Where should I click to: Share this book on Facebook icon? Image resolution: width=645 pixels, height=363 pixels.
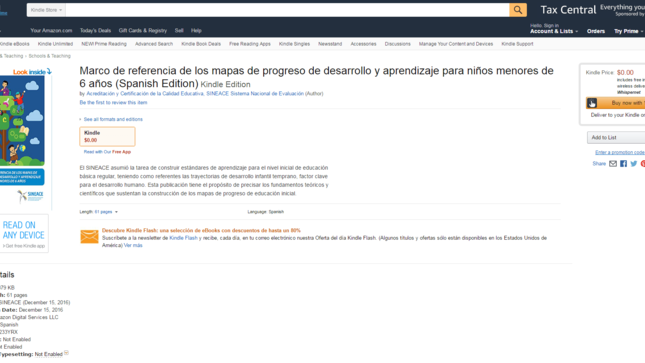point(624,164)
